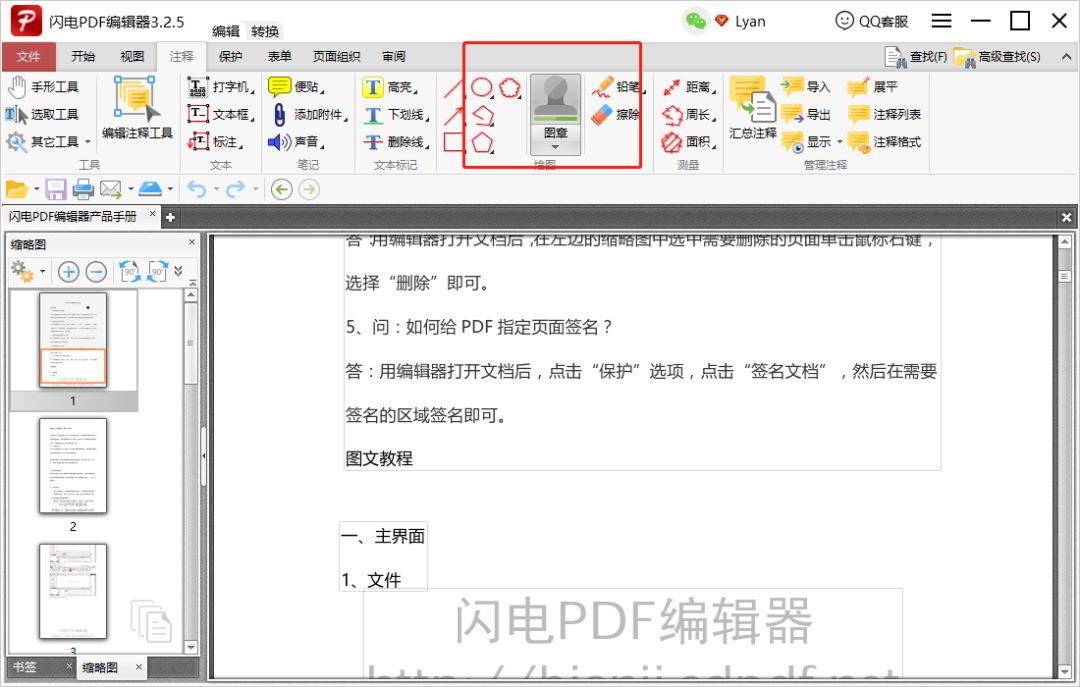This screenshot has height=687, width=1080.
Task: Switch to the Form (表单) ribbon tab
Action: tap(280, 57)
